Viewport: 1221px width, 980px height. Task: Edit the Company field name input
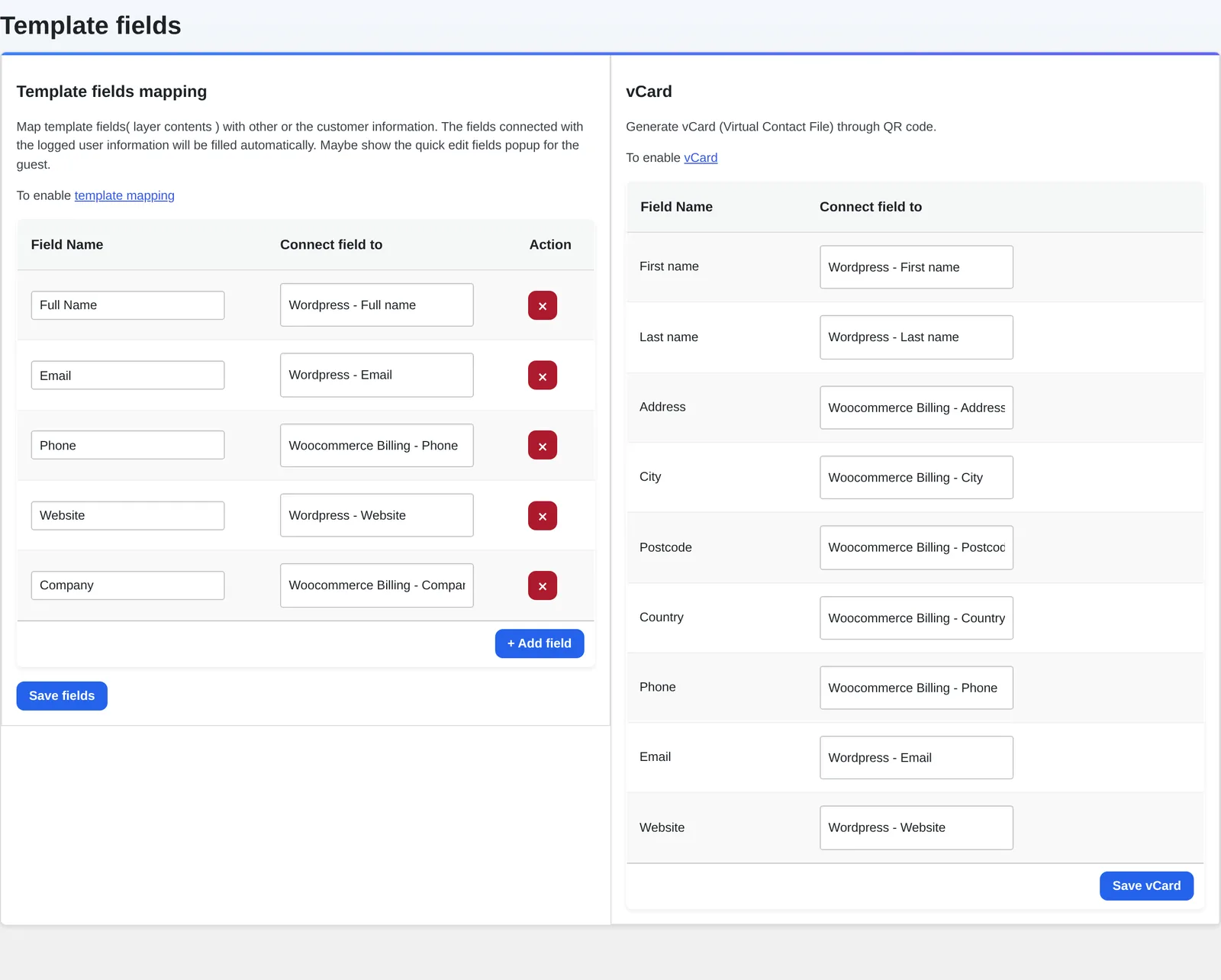tap(127, 585)
